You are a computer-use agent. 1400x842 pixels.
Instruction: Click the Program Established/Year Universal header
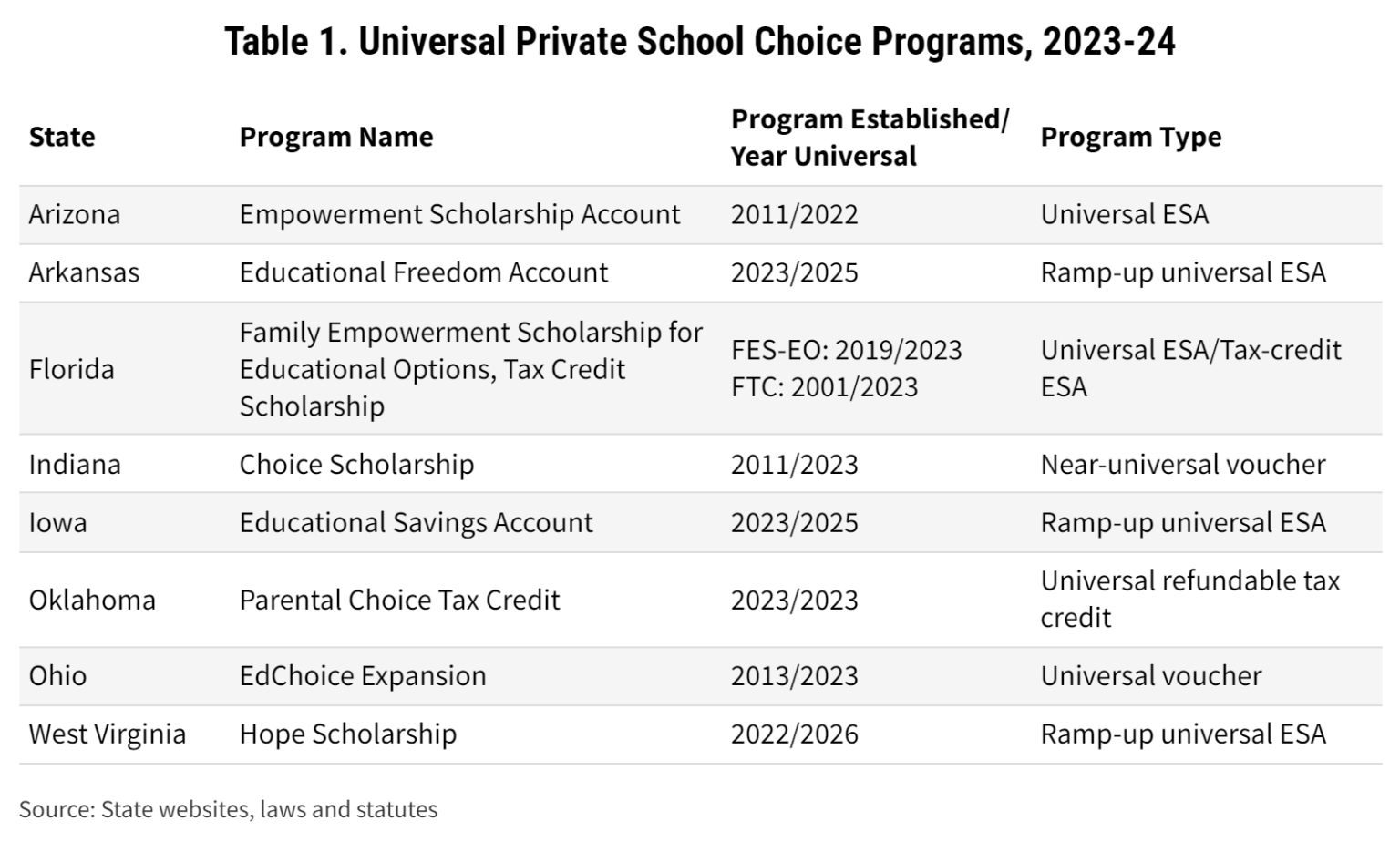pos(870,137)
